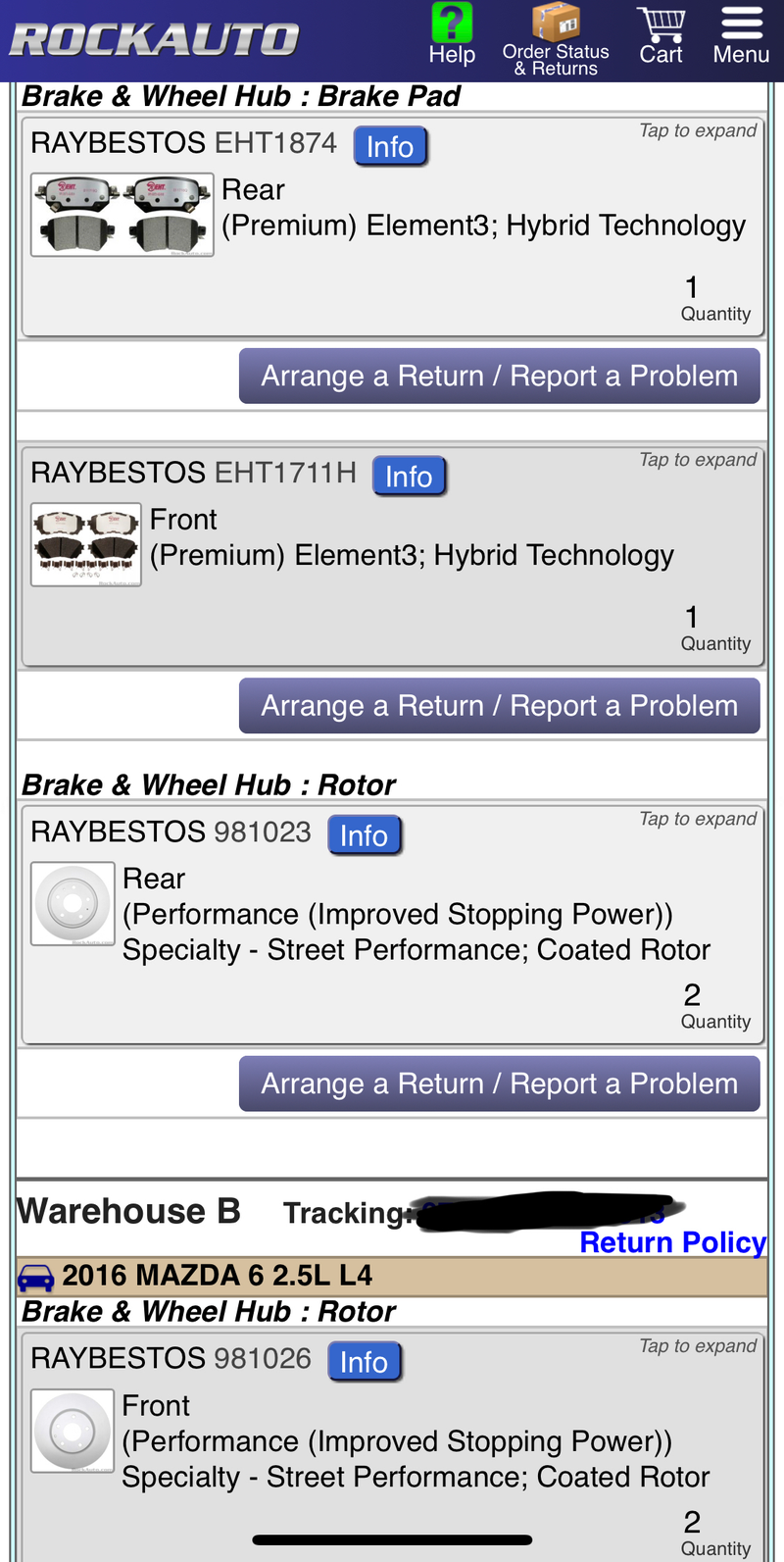The width and height of the screenshot is (784, 1562).
Task: Show Info for Raybestos 981023
Action: tap(364, 835)
